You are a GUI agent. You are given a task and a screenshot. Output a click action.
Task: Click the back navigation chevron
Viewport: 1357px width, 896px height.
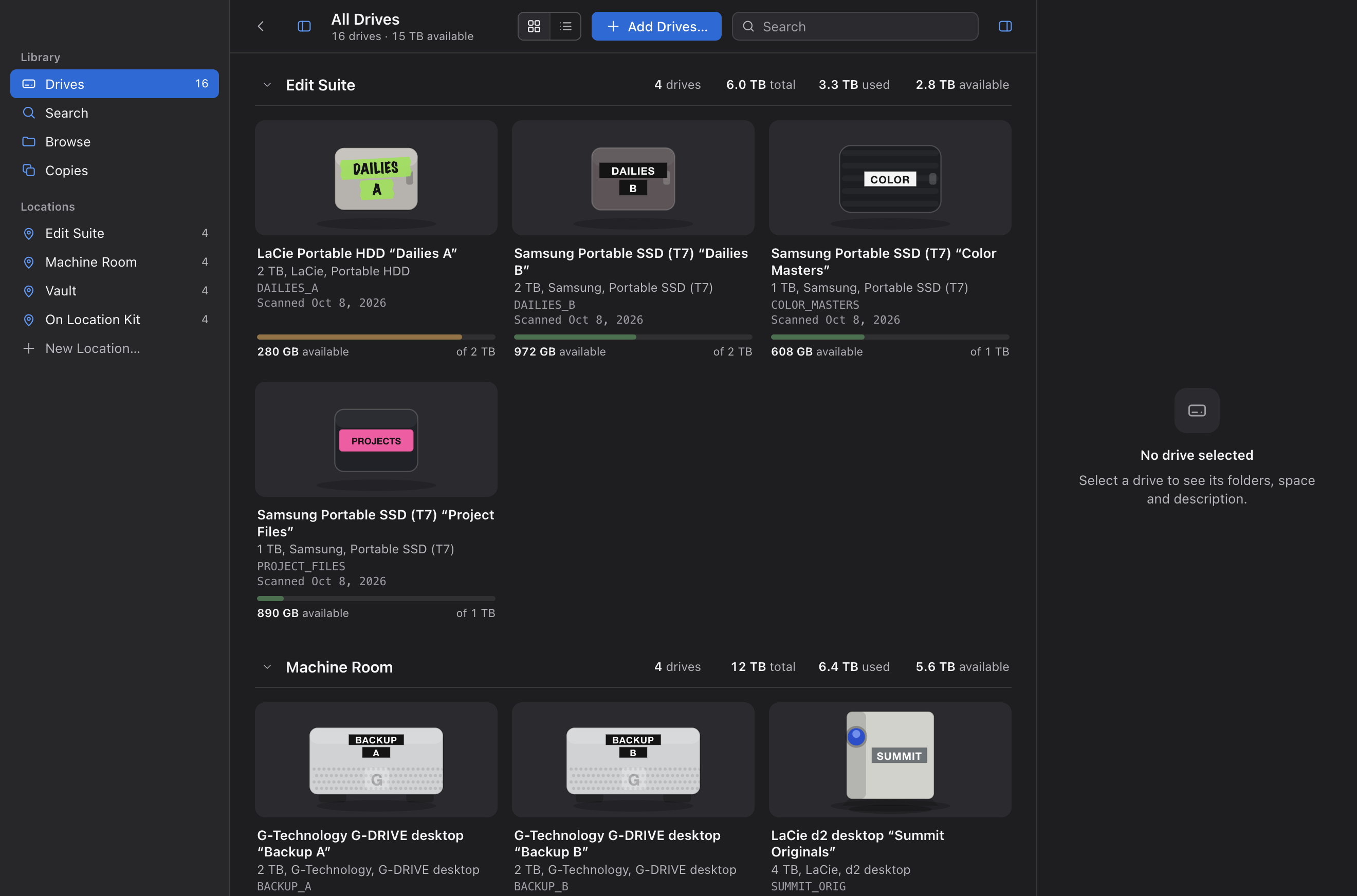(x=261, y=26)
